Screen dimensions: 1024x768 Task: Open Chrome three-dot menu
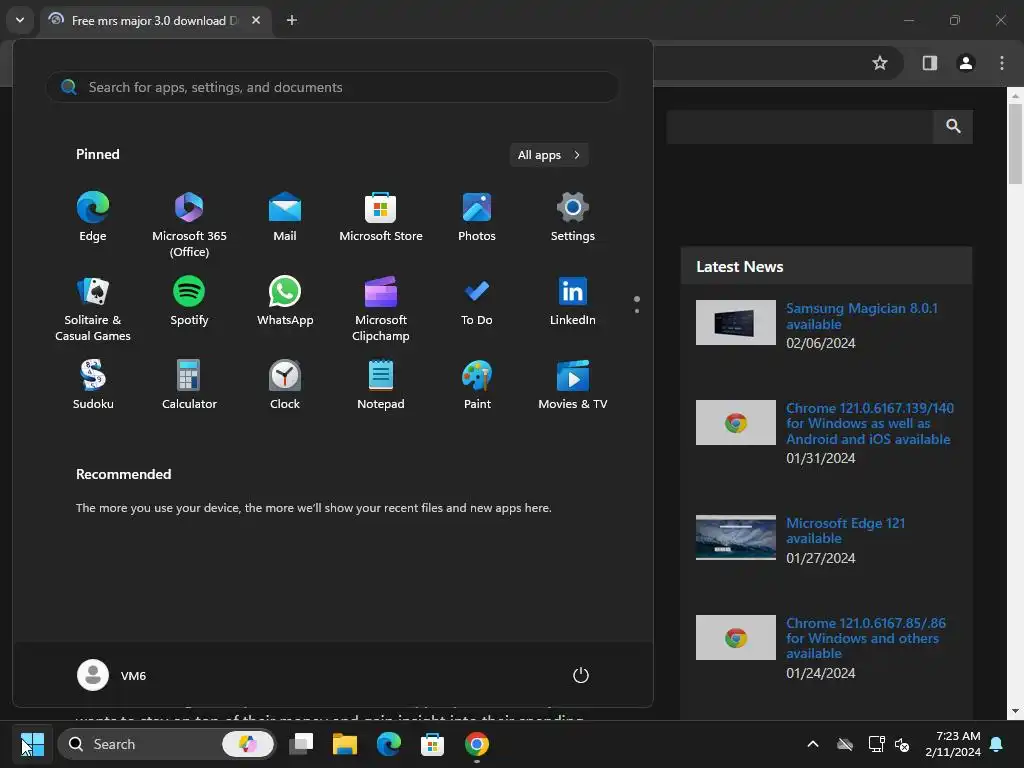point(1002,63)
